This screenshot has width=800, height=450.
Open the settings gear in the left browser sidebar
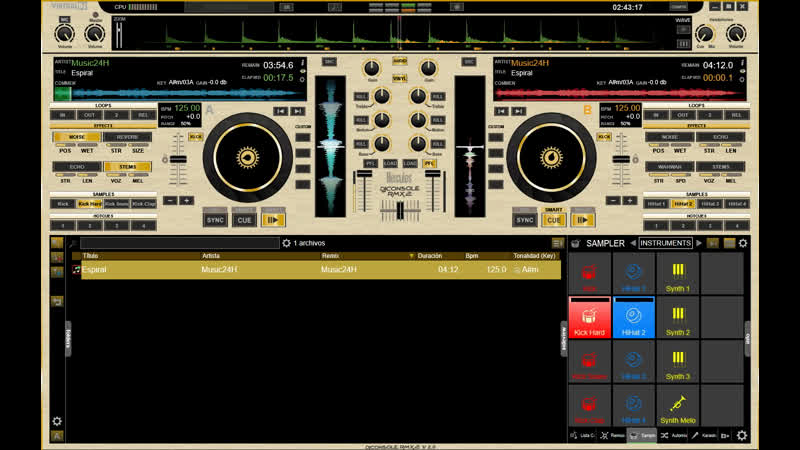(57, 421)
